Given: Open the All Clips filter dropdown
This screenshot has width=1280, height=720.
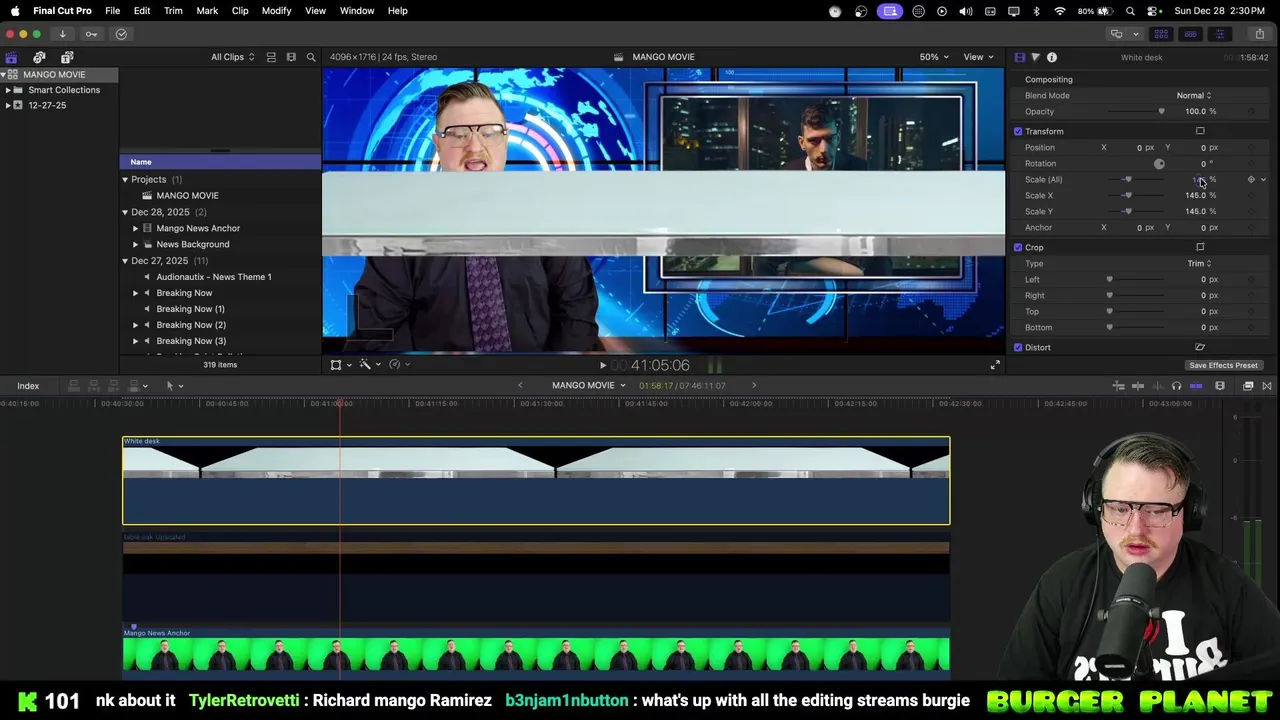Looking at the screenshot, I should click(x=233, y=57).
